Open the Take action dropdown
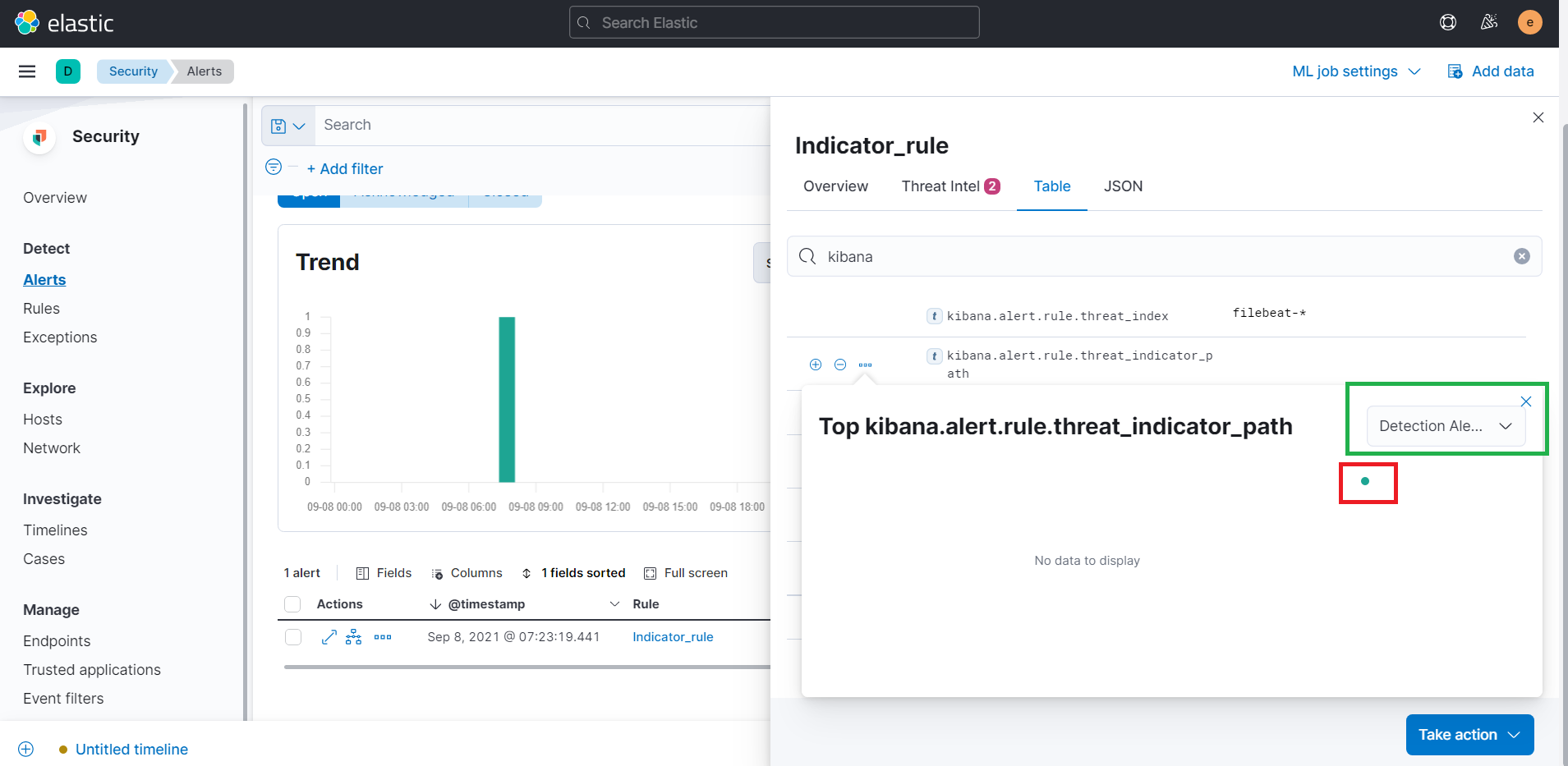Viewport: 1568px width, 766px height. tap(1469, 735)
